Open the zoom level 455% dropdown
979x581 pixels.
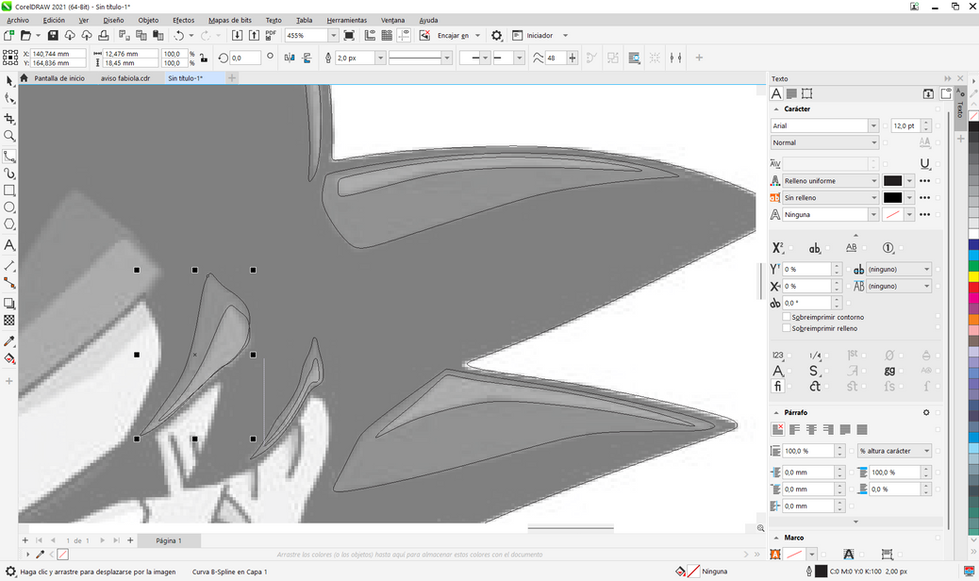[x=333, y=36]
